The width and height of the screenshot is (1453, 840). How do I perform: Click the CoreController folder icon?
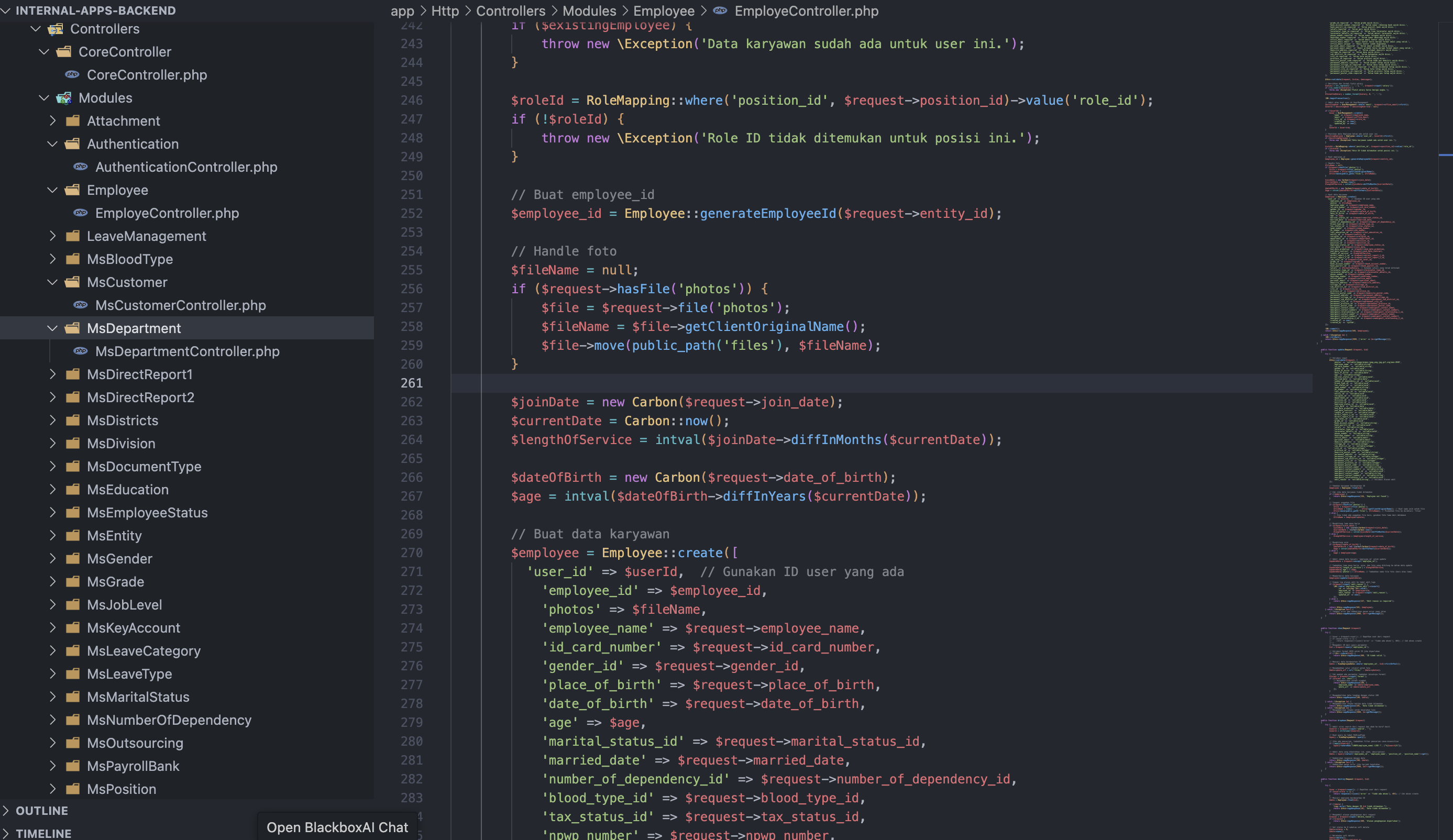[64, 52]
